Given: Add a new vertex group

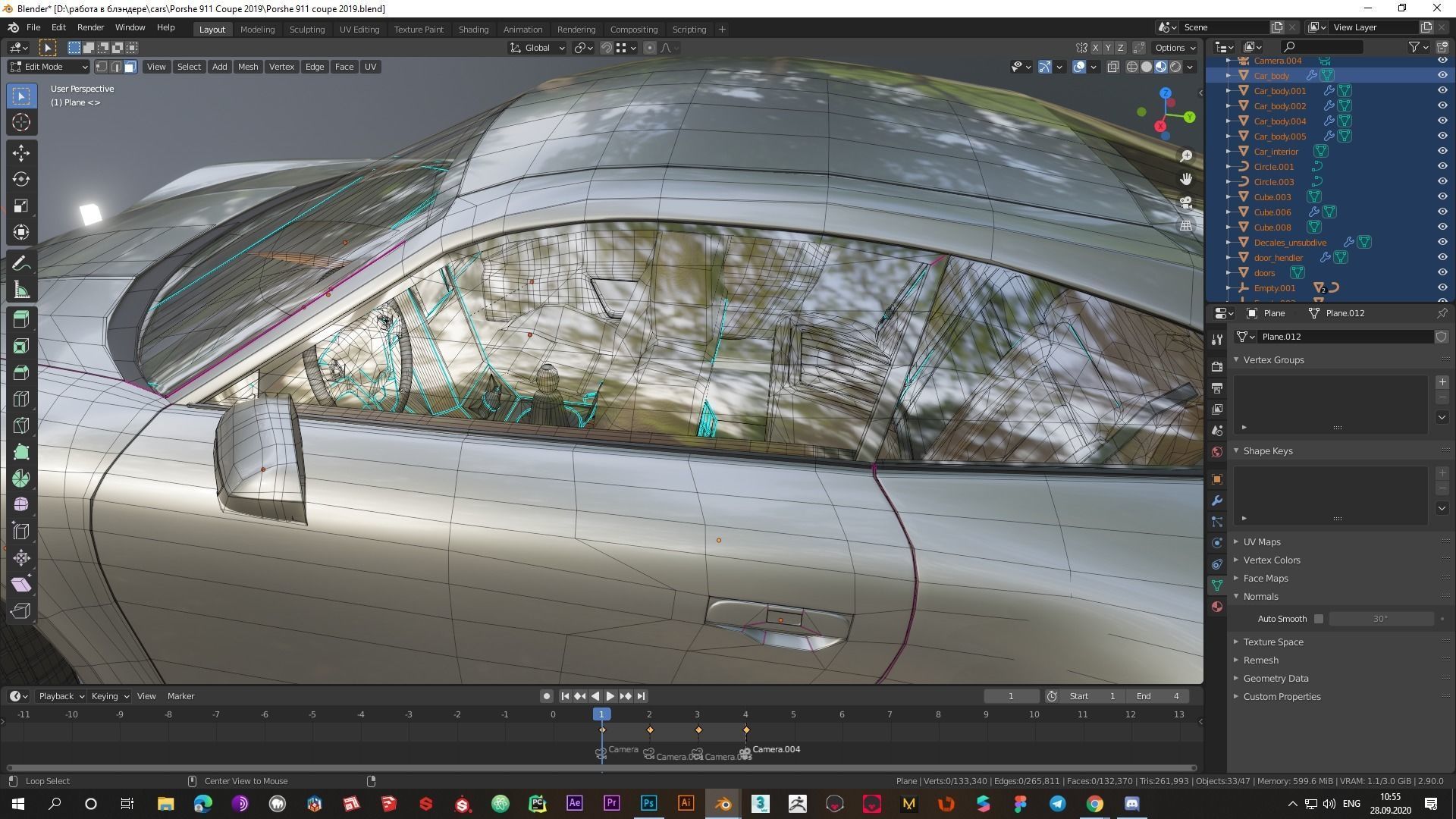Looking at the screenshot, I should tap(1442, 382).
